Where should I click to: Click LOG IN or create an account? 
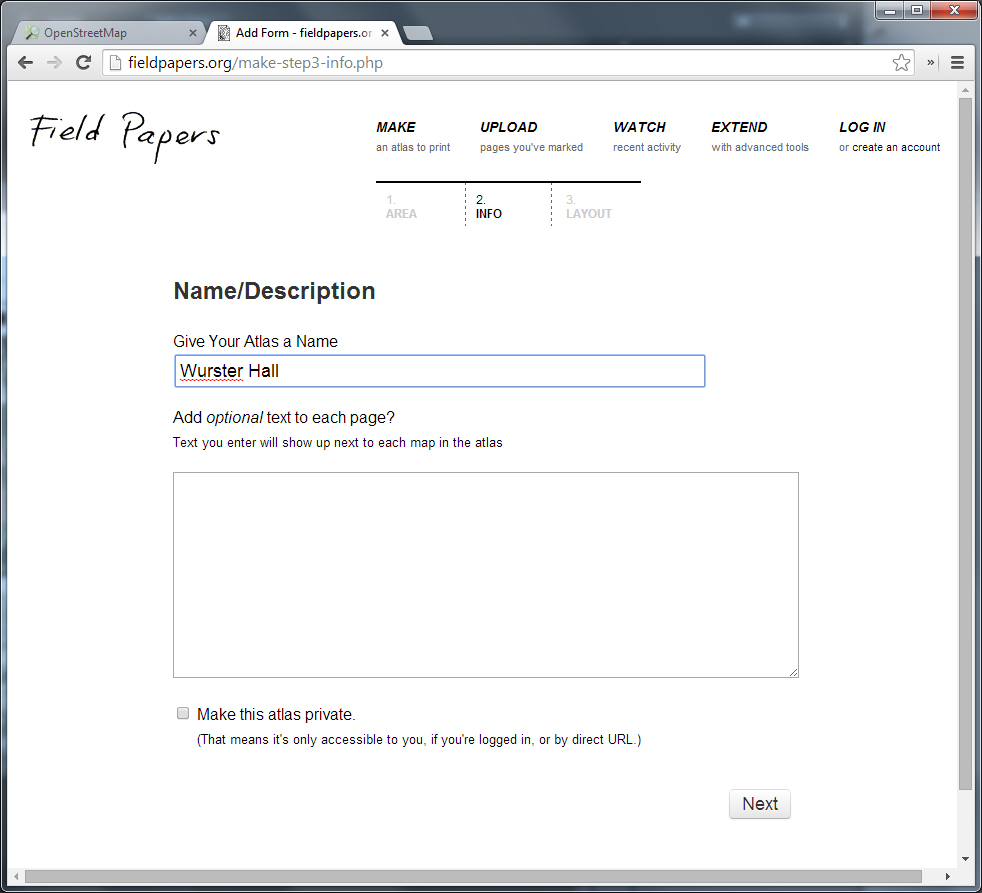(x=889, y=137)
